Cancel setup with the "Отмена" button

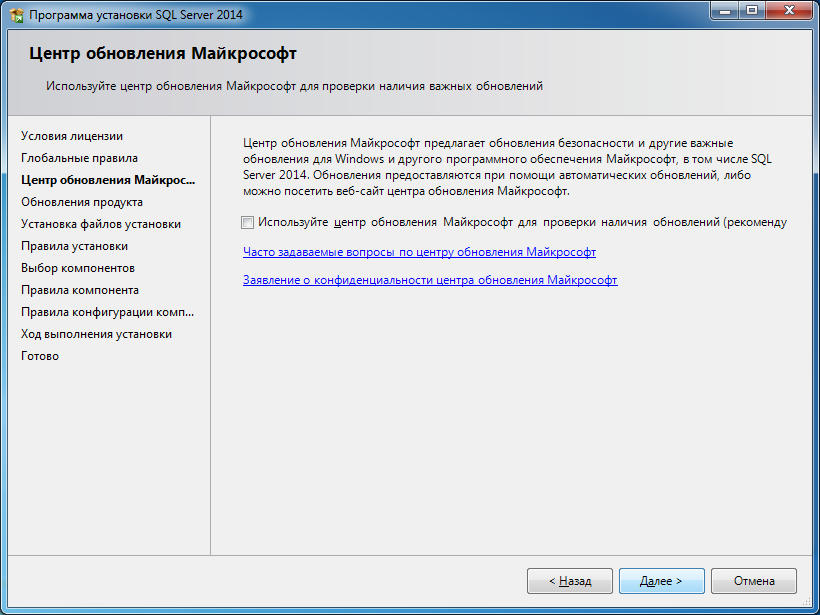point(754,581)
